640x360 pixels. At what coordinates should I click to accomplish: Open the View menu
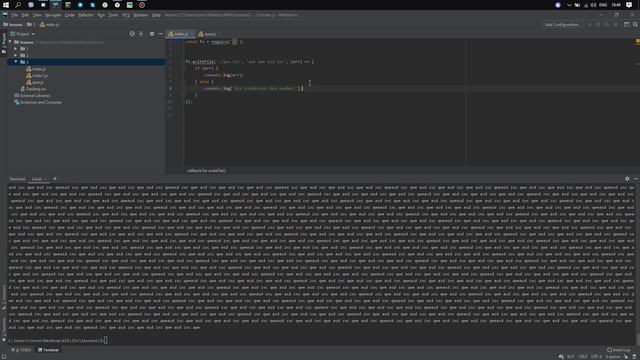tap(37, 15)
